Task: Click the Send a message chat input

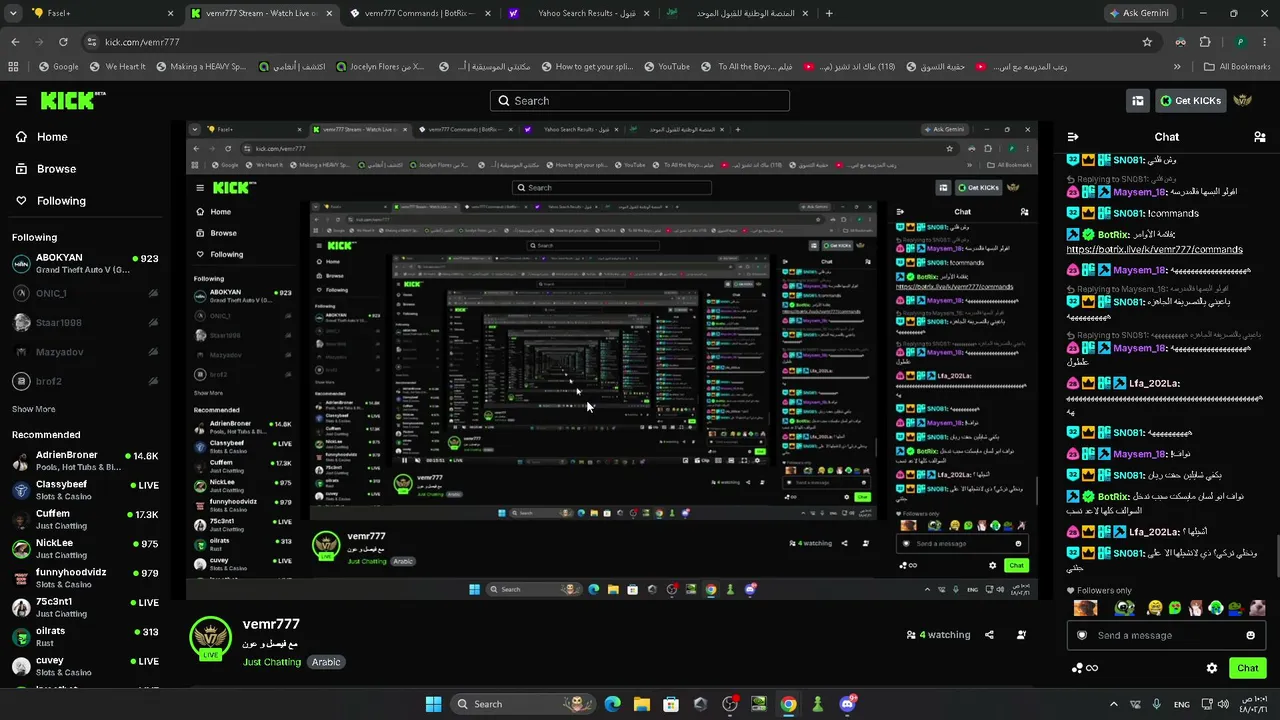Action: pos(1165,635)
